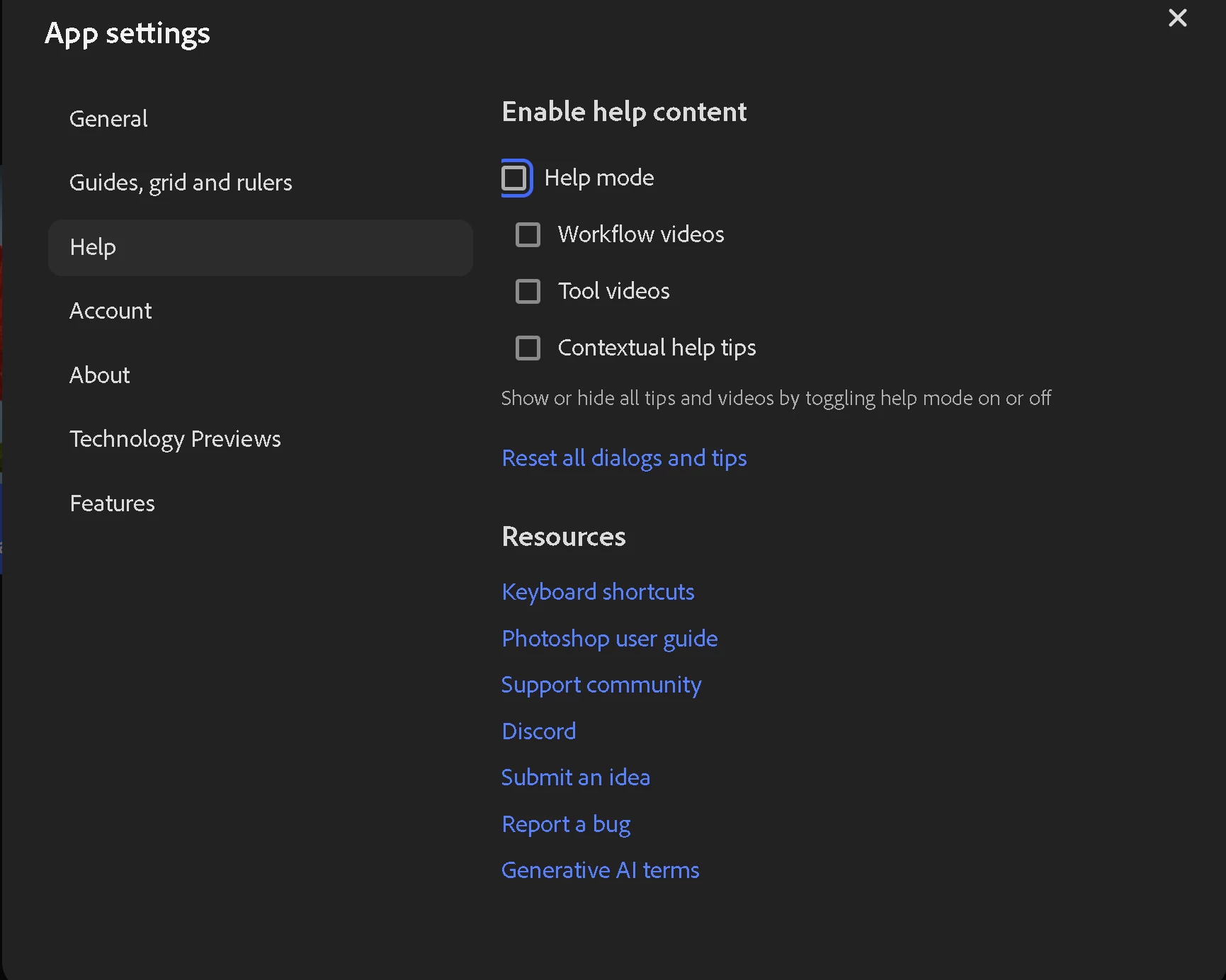Screen dimensions: 1226x980
Task: Enable Contextual help tips checkbox
Action: 528,348
